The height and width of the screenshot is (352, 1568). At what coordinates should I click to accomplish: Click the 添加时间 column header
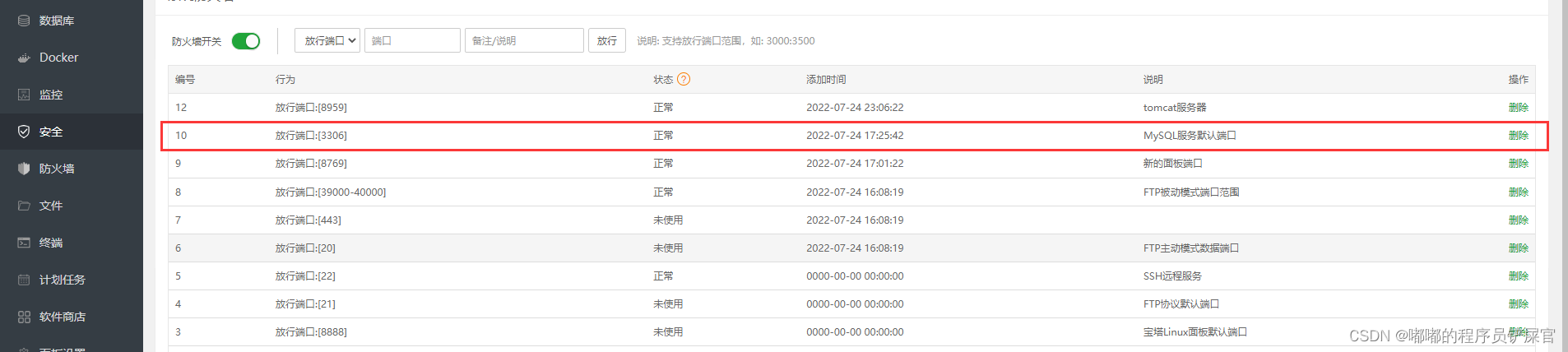coord(826,80)
